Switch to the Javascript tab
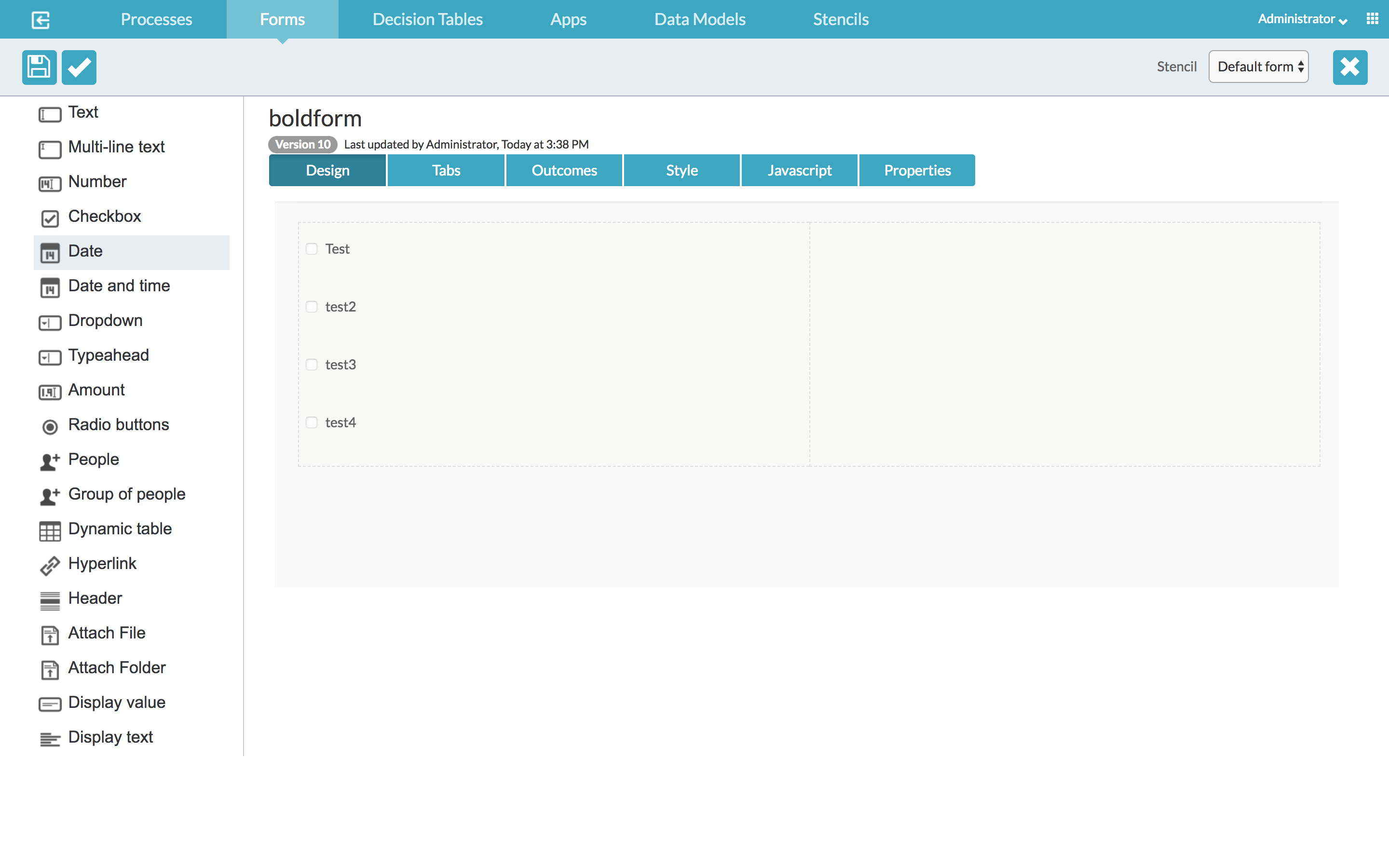This screenshot has height=868, width=1389. click(x=800, y=171)
